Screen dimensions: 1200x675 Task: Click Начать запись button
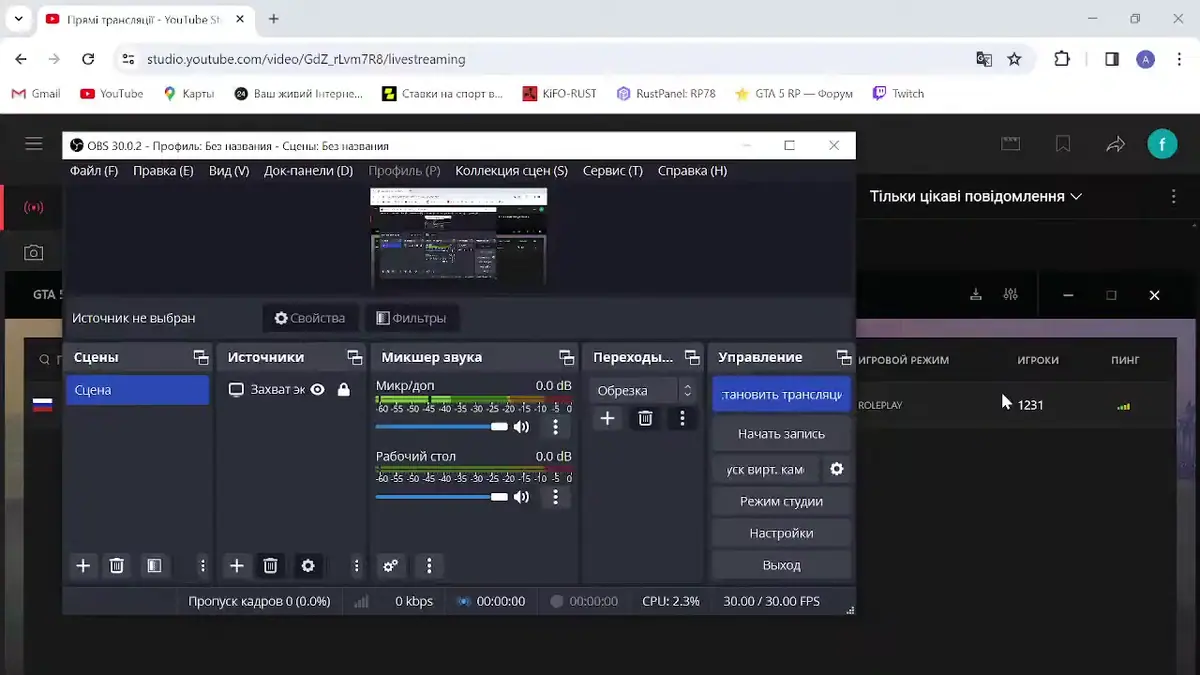781,434
